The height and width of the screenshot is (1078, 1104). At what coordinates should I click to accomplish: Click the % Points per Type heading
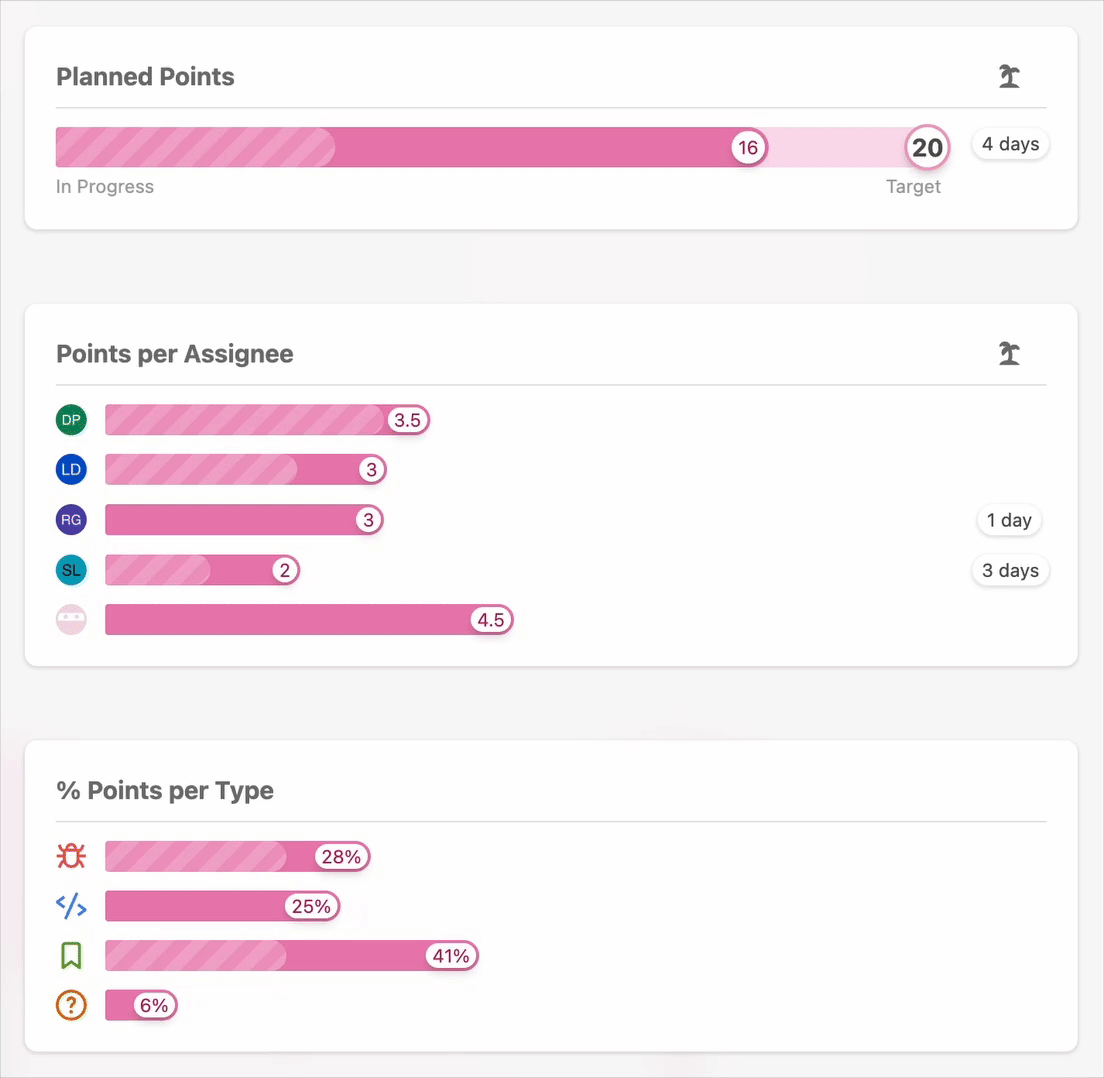(165, 790)
